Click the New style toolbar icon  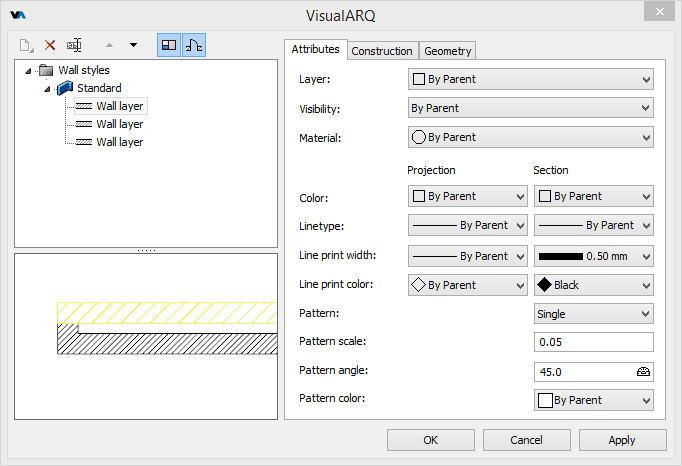(26, 45)
